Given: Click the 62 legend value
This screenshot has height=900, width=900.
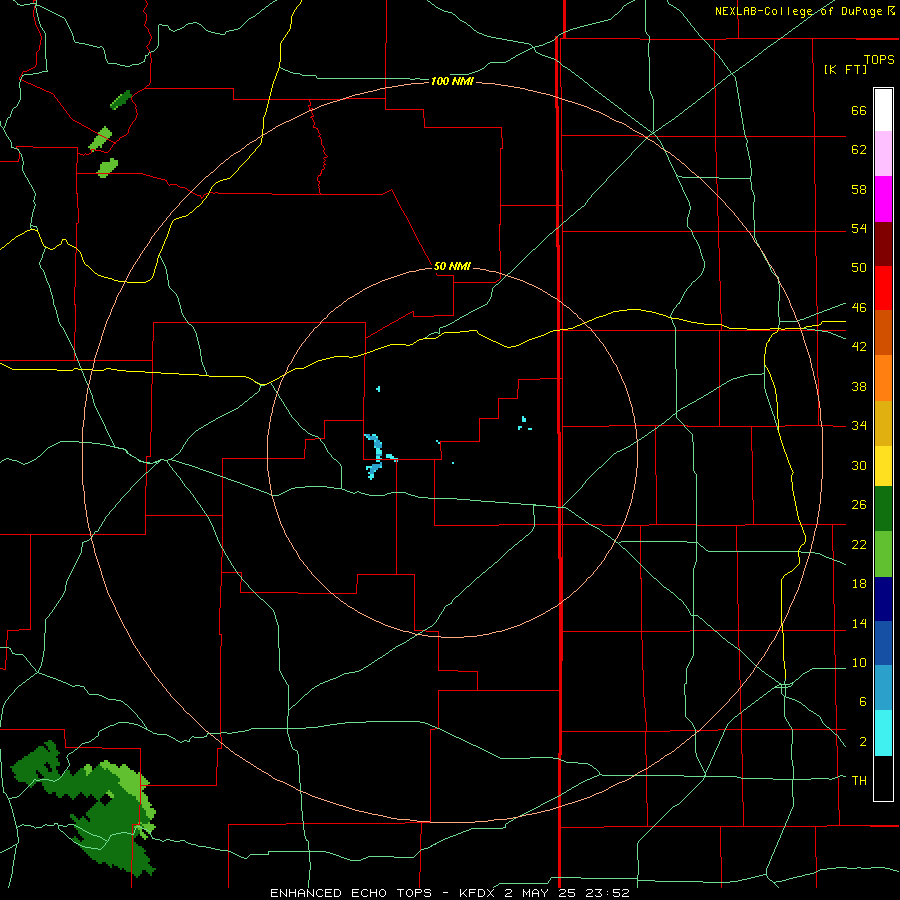Looking at the screenshot, I should [x=859, y=150].
